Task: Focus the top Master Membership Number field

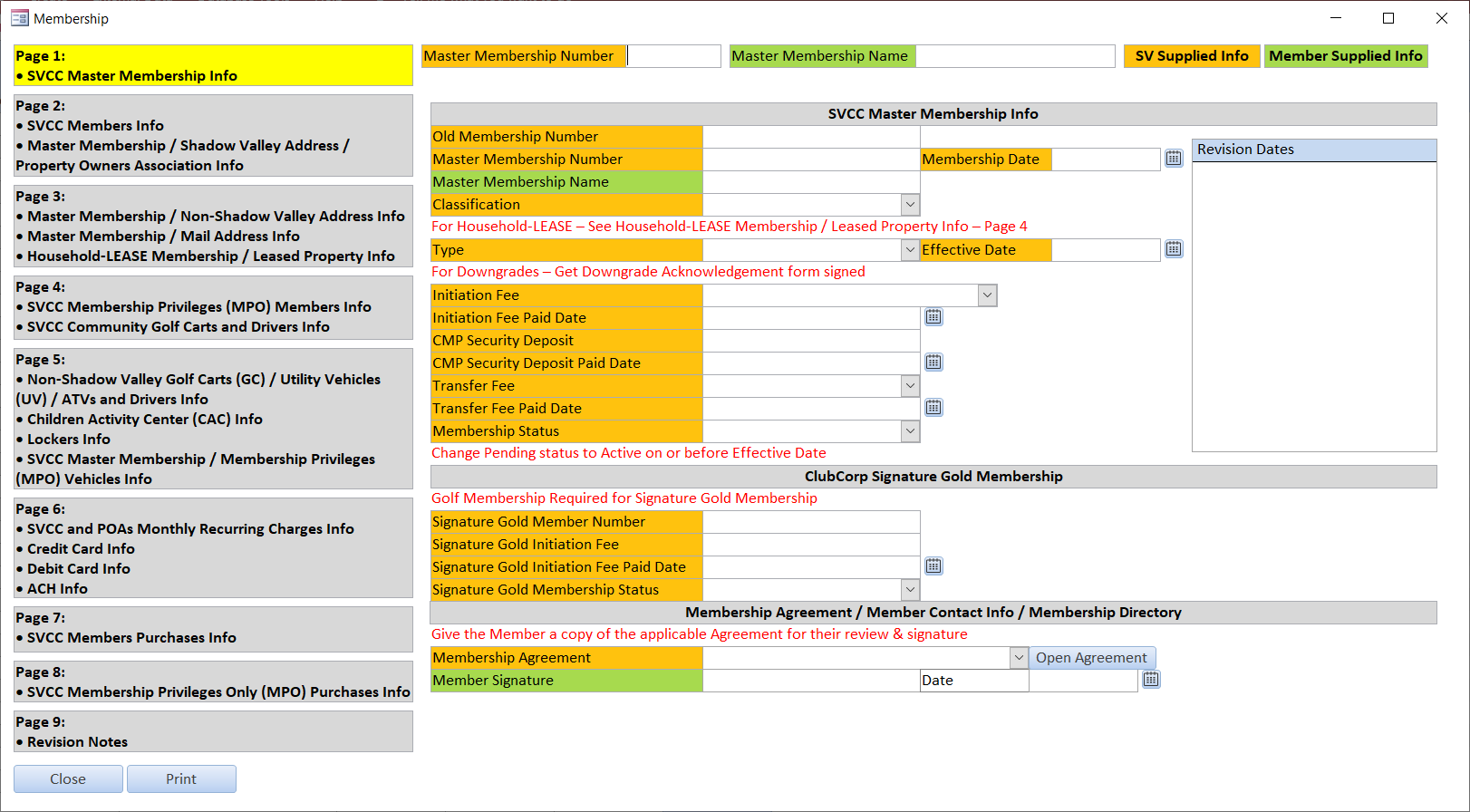Action: (x=673, y=56)
